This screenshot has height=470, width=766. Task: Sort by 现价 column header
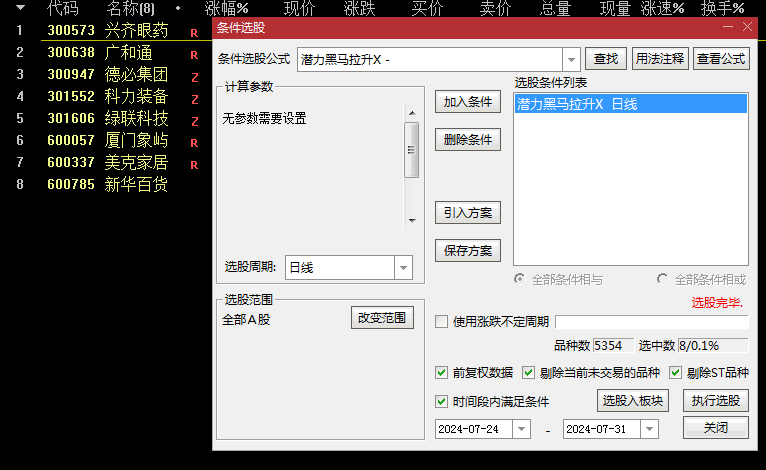[299, 8]
